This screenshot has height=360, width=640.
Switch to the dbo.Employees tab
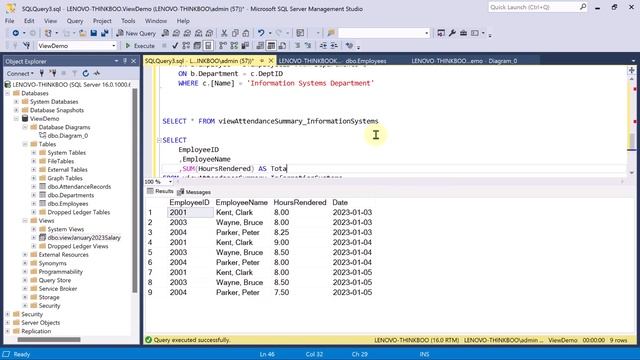pos(333,61)
